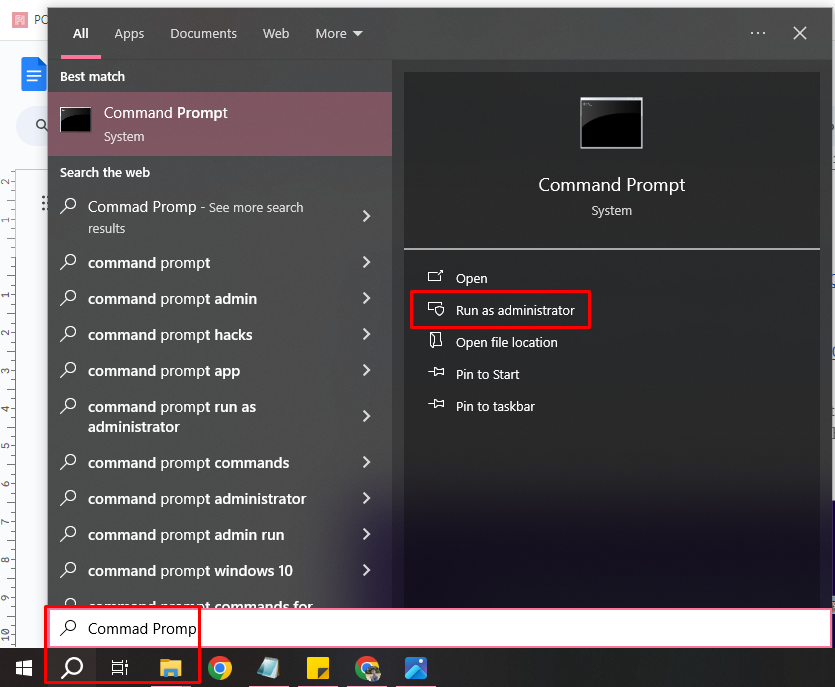Screen dimensions: 835x687
Task: Open the notepad-style app next to Chrome
Action: click(x=268, y=668)
